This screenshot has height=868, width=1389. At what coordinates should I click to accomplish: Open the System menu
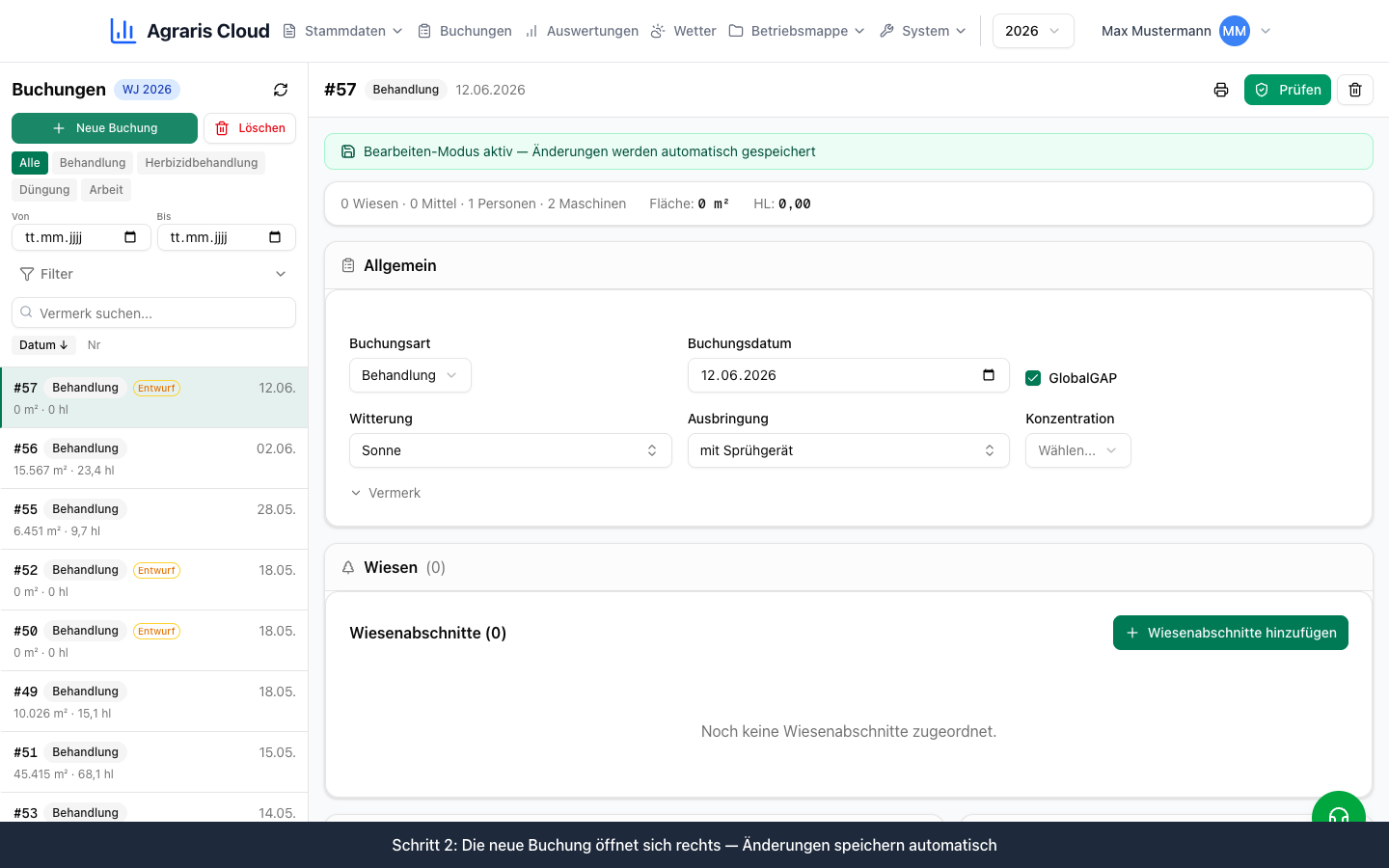[923, 31]
